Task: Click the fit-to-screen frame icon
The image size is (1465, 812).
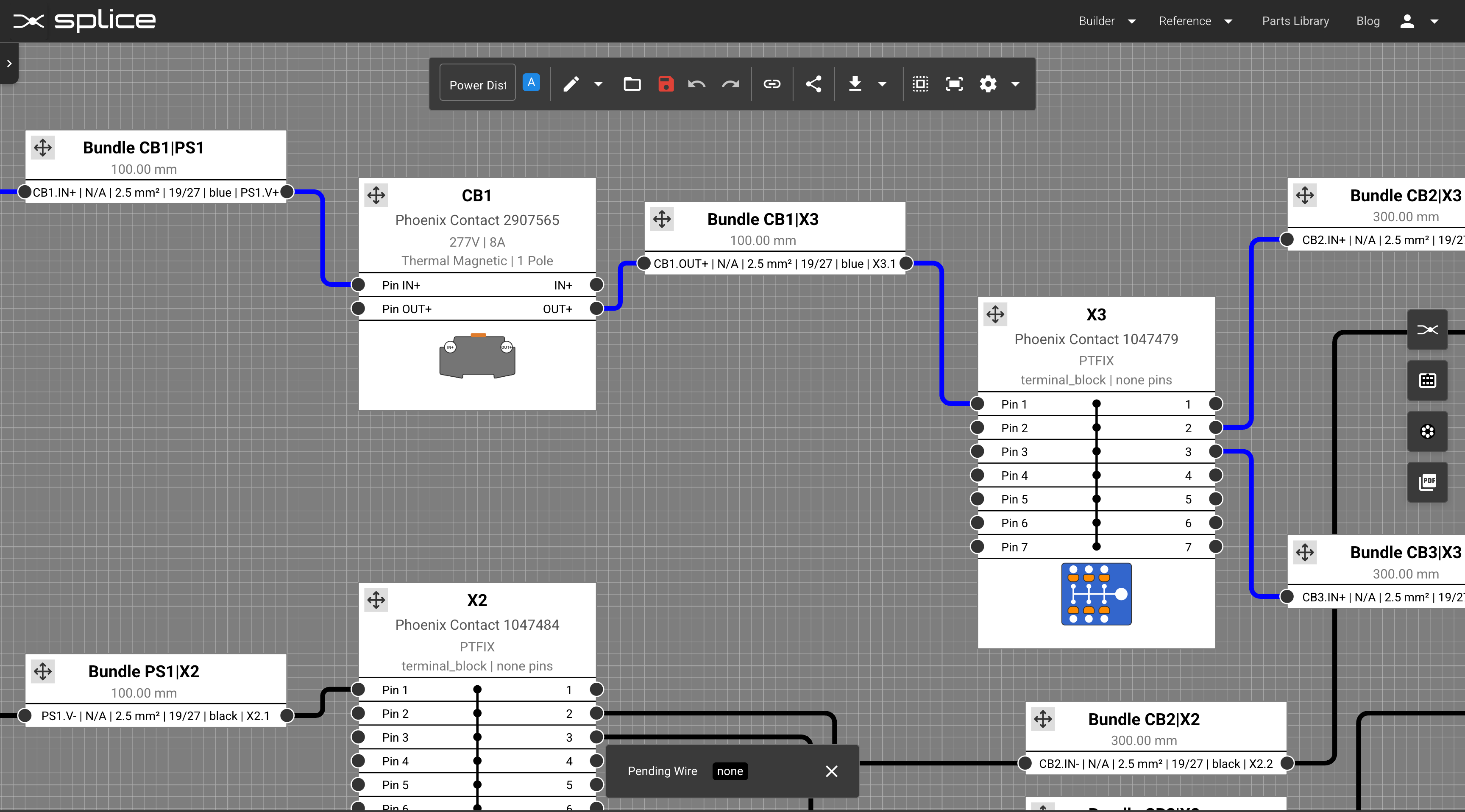Action: coord(954,84)
